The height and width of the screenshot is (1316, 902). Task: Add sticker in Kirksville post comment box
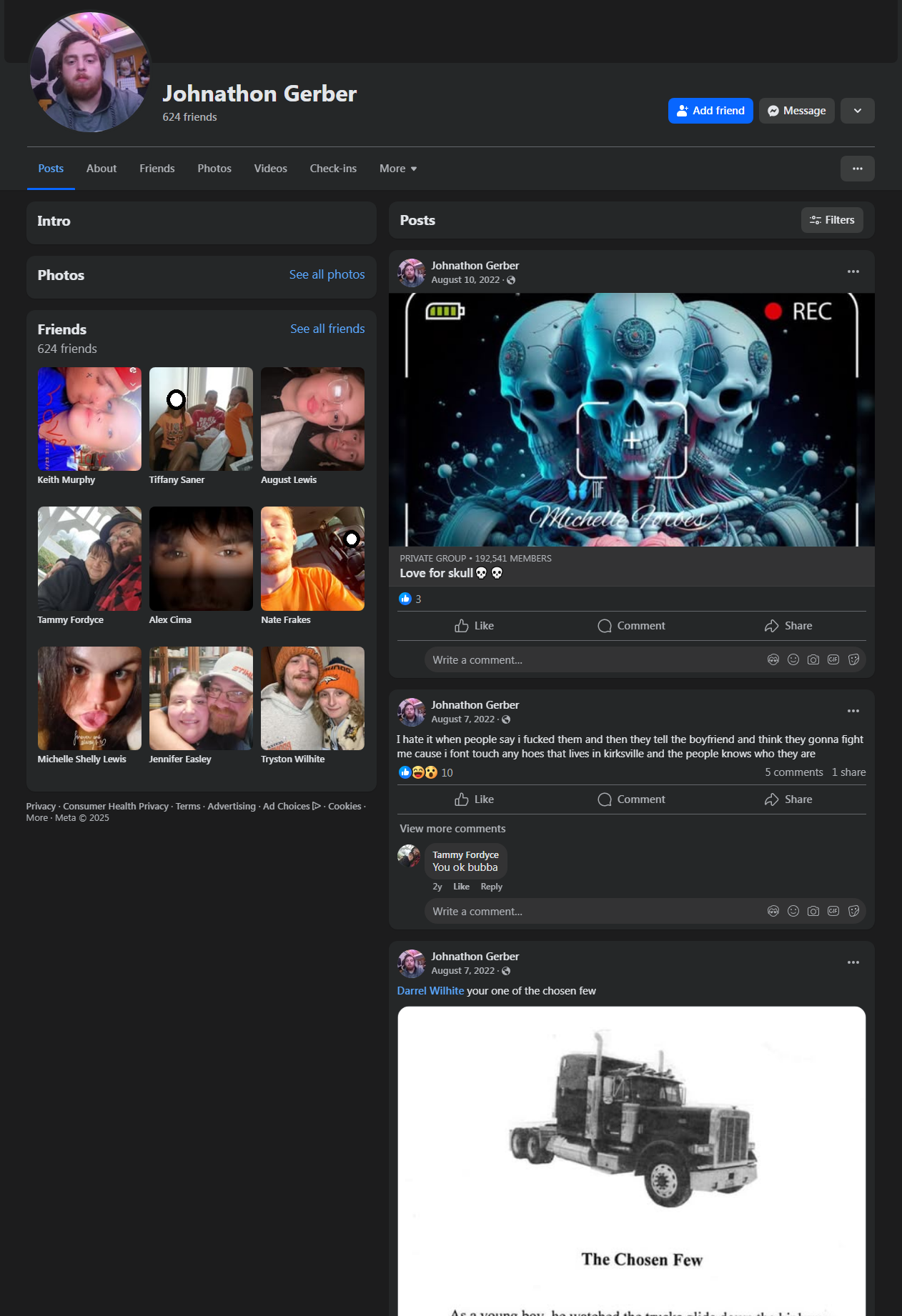(853, 911)
